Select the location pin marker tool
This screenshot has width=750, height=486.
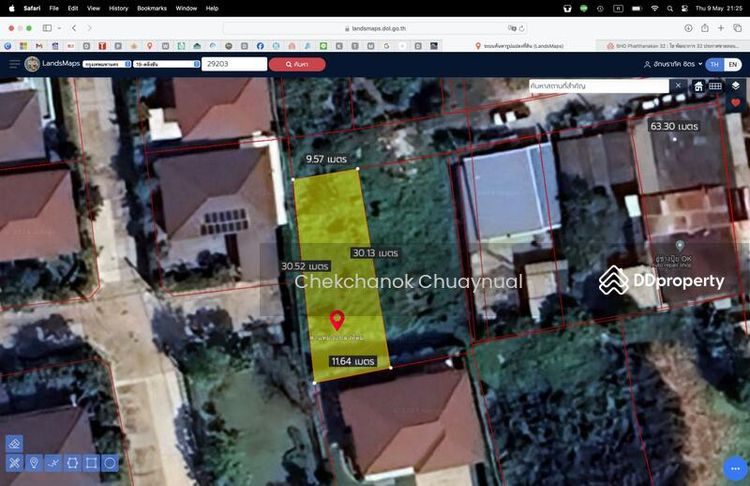tap(33, 463)
